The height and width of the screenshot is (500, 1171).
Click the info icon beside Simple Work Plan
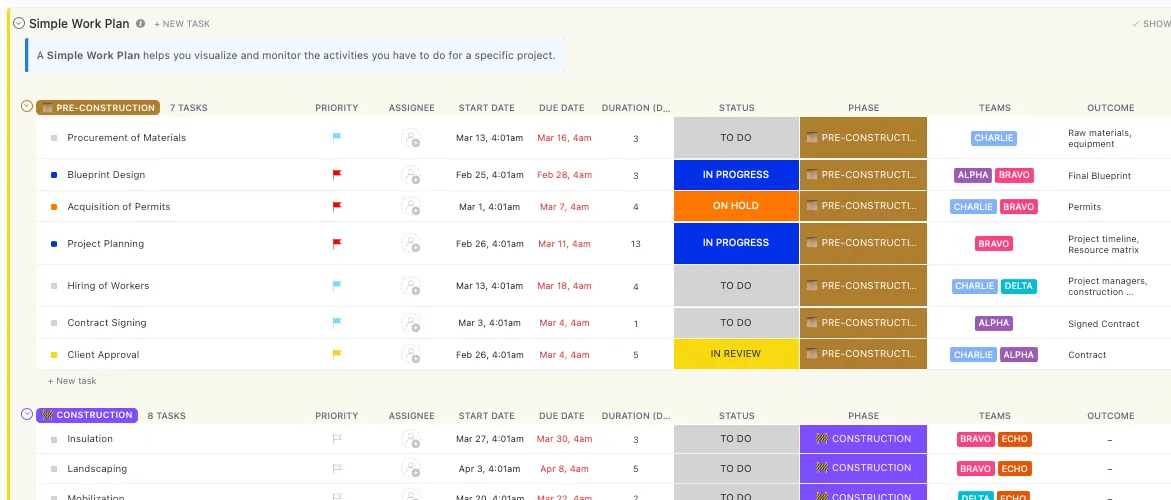(x=140, y=24)
